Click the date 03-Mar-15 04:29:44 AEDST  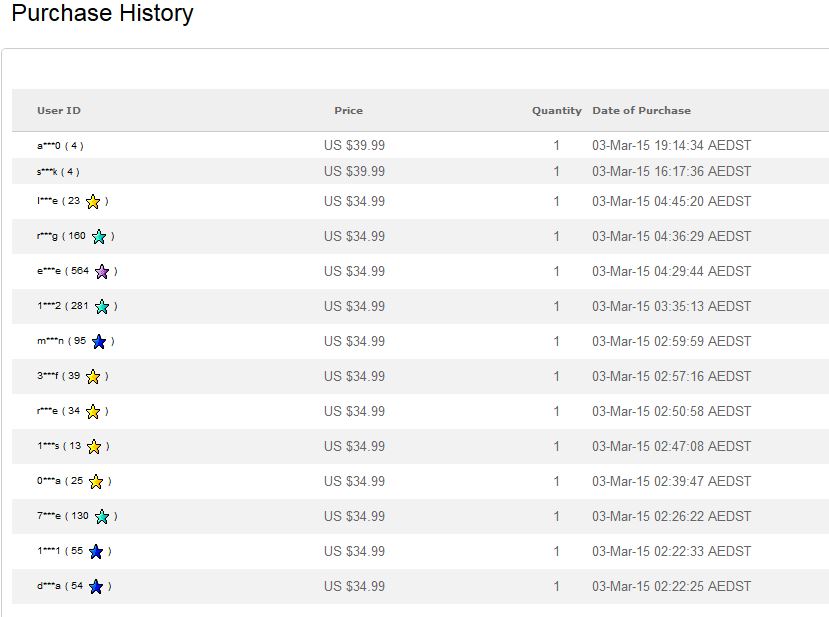coord(671,271)
